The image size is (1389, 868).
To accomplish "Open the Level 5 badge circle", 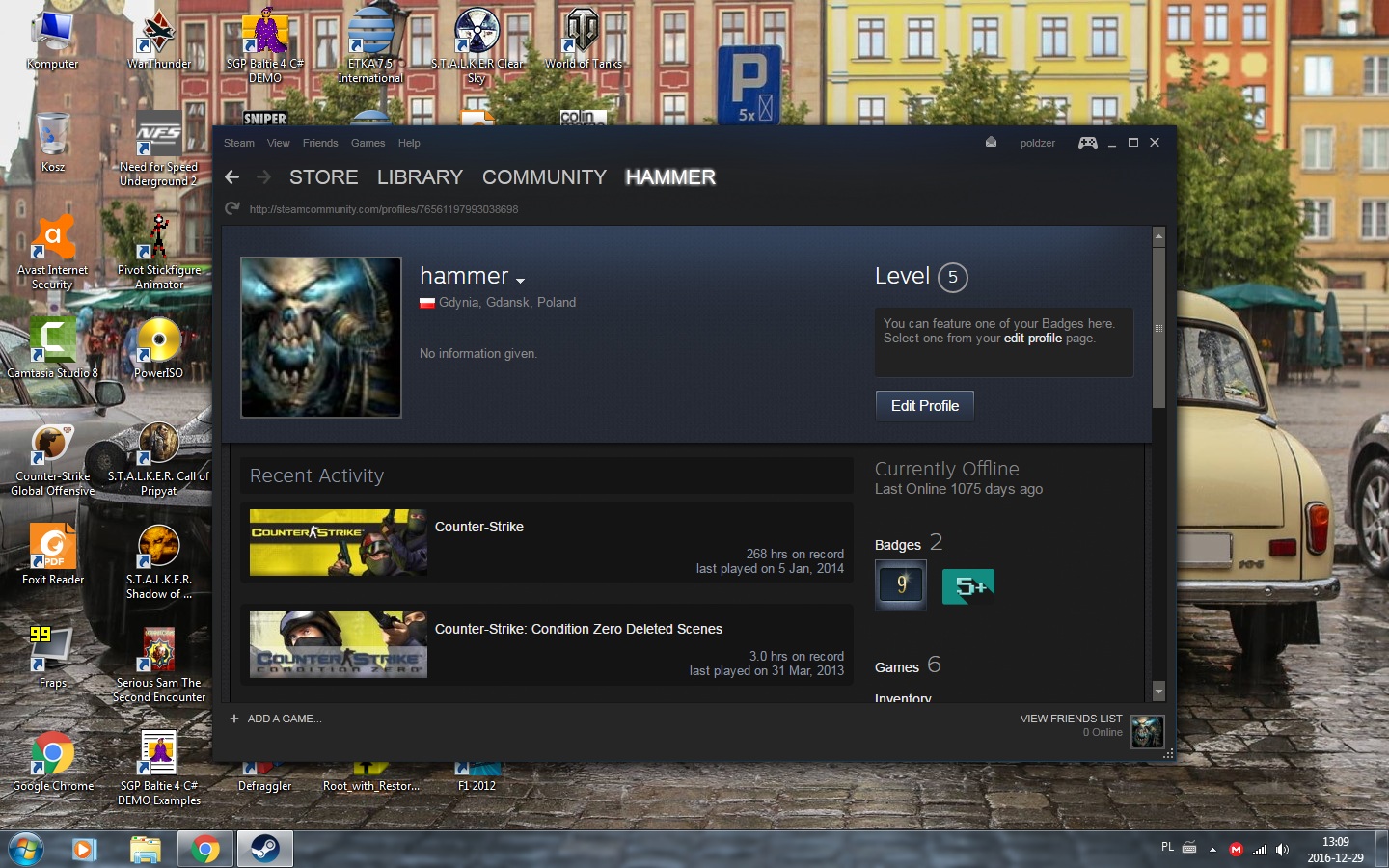I will click(x=952, y=278).
